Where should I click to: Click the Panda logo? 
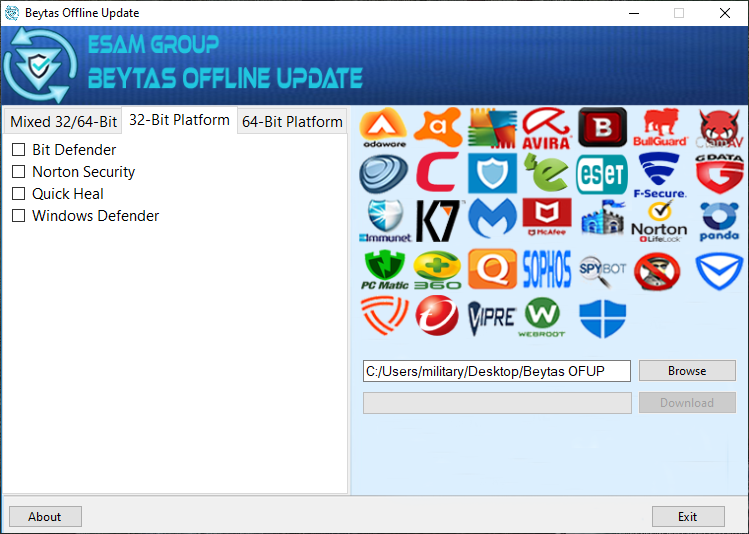point(719,222)
